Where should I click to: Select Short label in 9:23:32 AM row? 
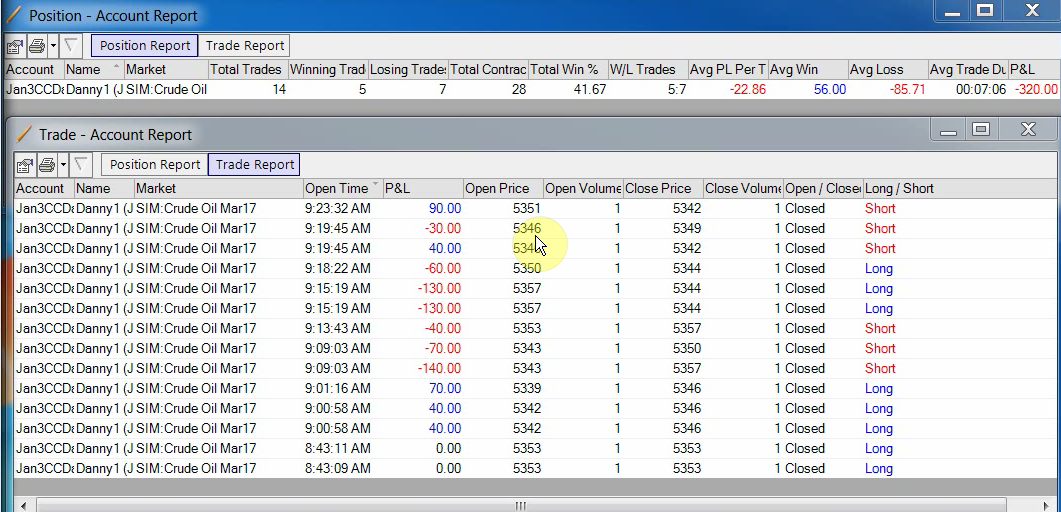(880, 208)
